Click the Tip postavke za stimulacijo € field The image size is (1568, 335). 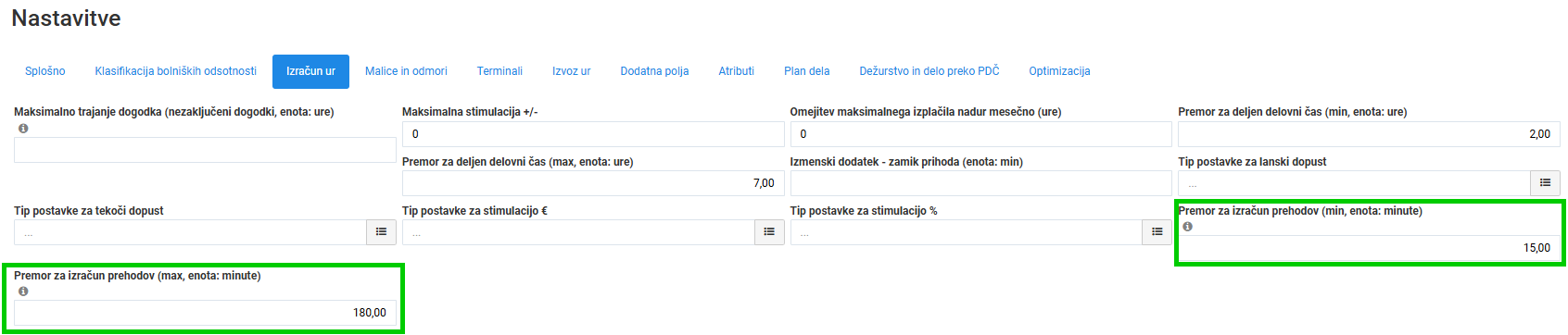coord(578,232)
